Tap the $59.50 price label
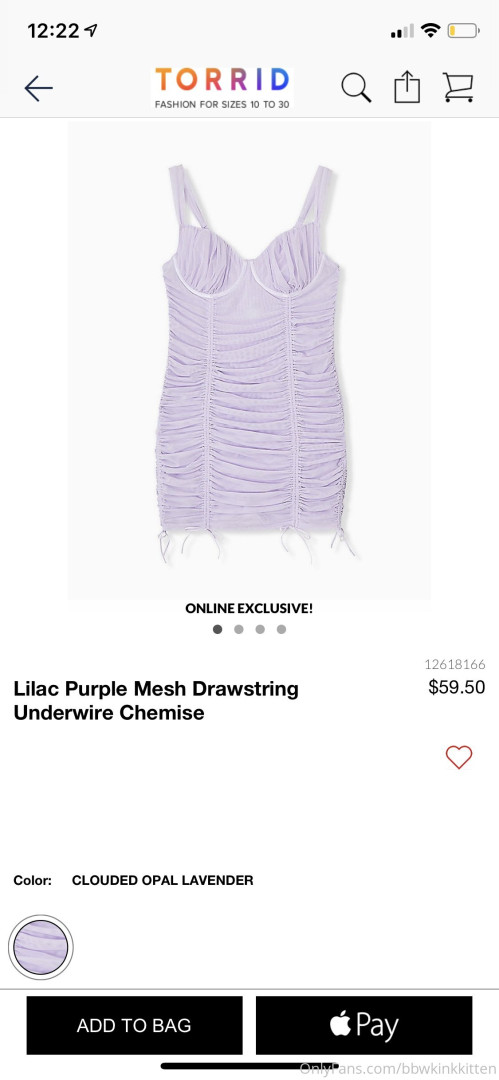 pyautogui.click(x=457, y=687)
